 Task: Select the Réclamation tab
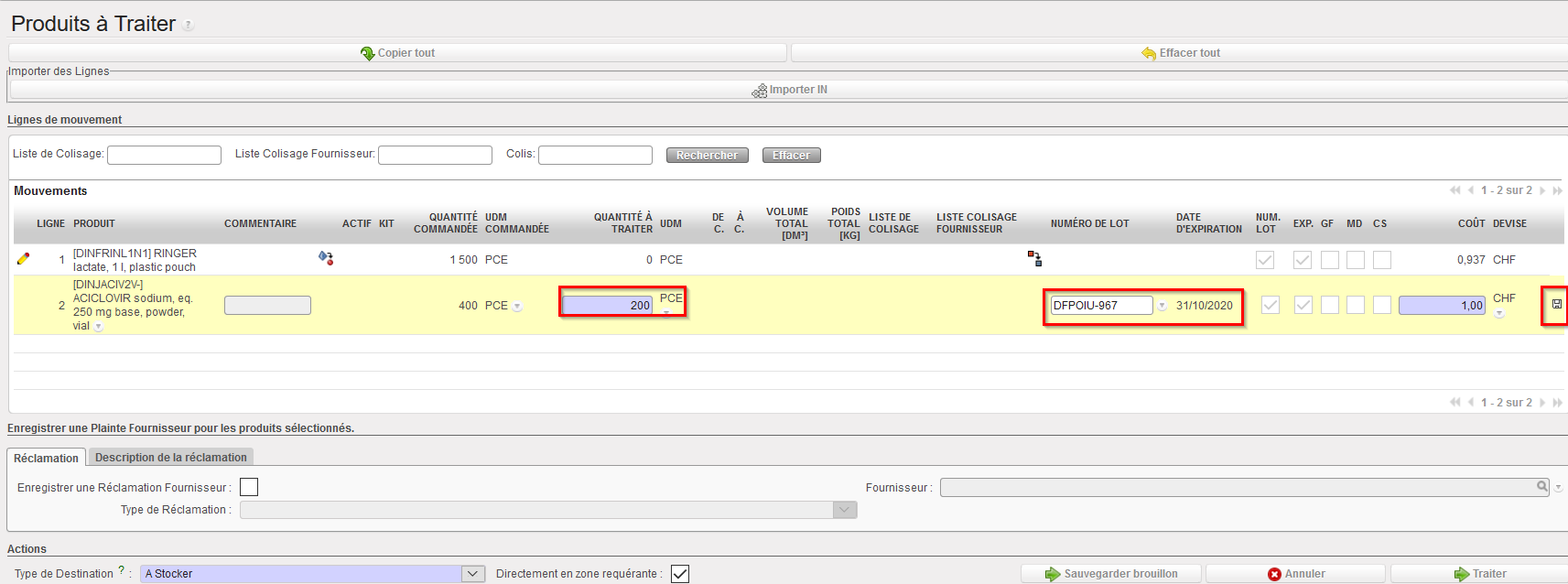[46, 458]
